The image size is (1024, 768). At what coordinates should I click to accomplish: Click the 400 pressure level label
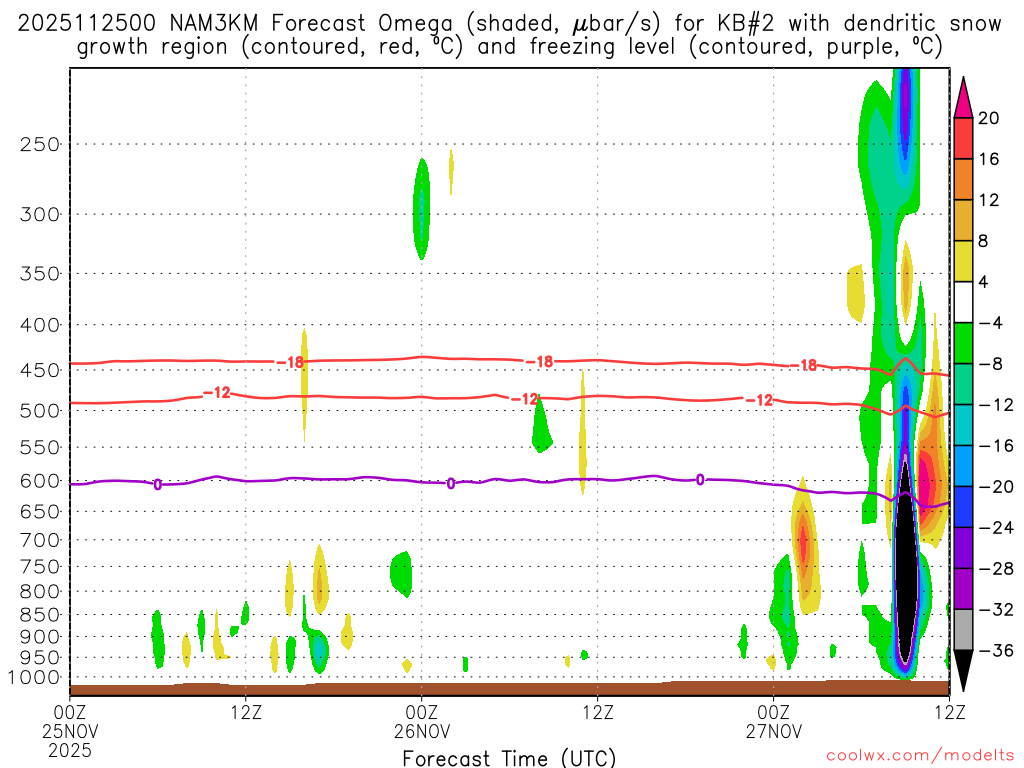pyautogui.click(x=40, y=325)
